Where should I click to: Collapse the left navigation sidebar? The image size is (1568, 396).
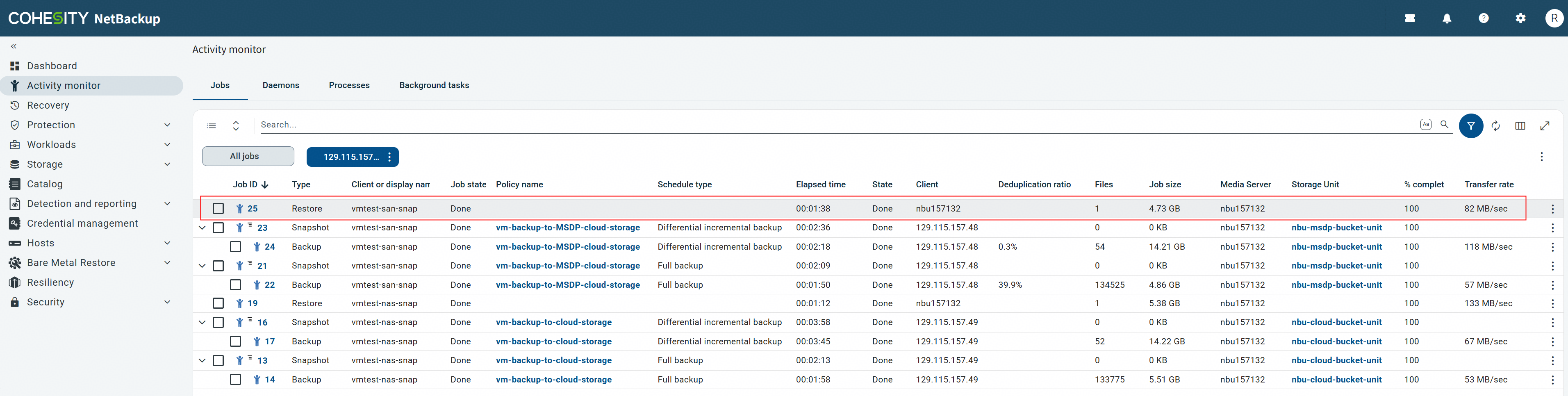[x=14, y=46]
